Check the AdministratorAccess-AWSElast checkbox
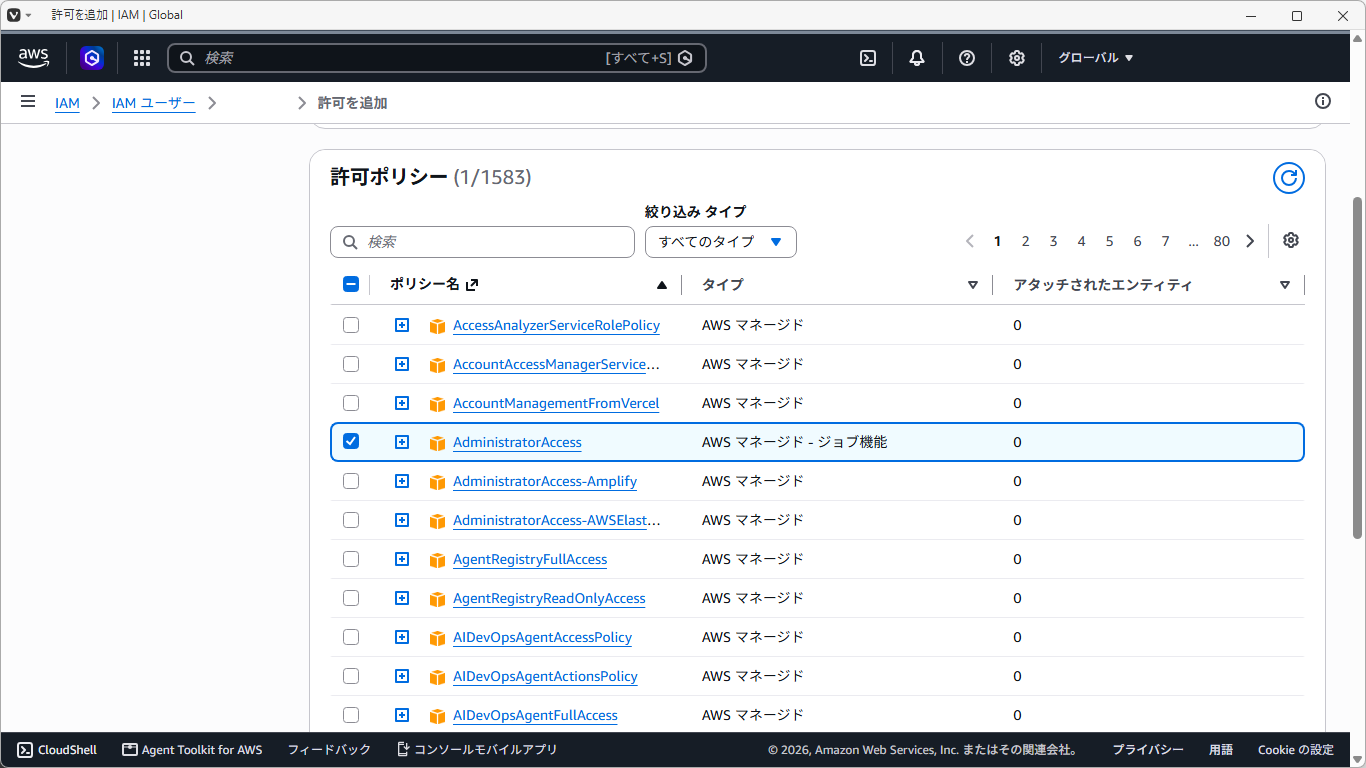The image size is (1366, 768). (351, 520)
